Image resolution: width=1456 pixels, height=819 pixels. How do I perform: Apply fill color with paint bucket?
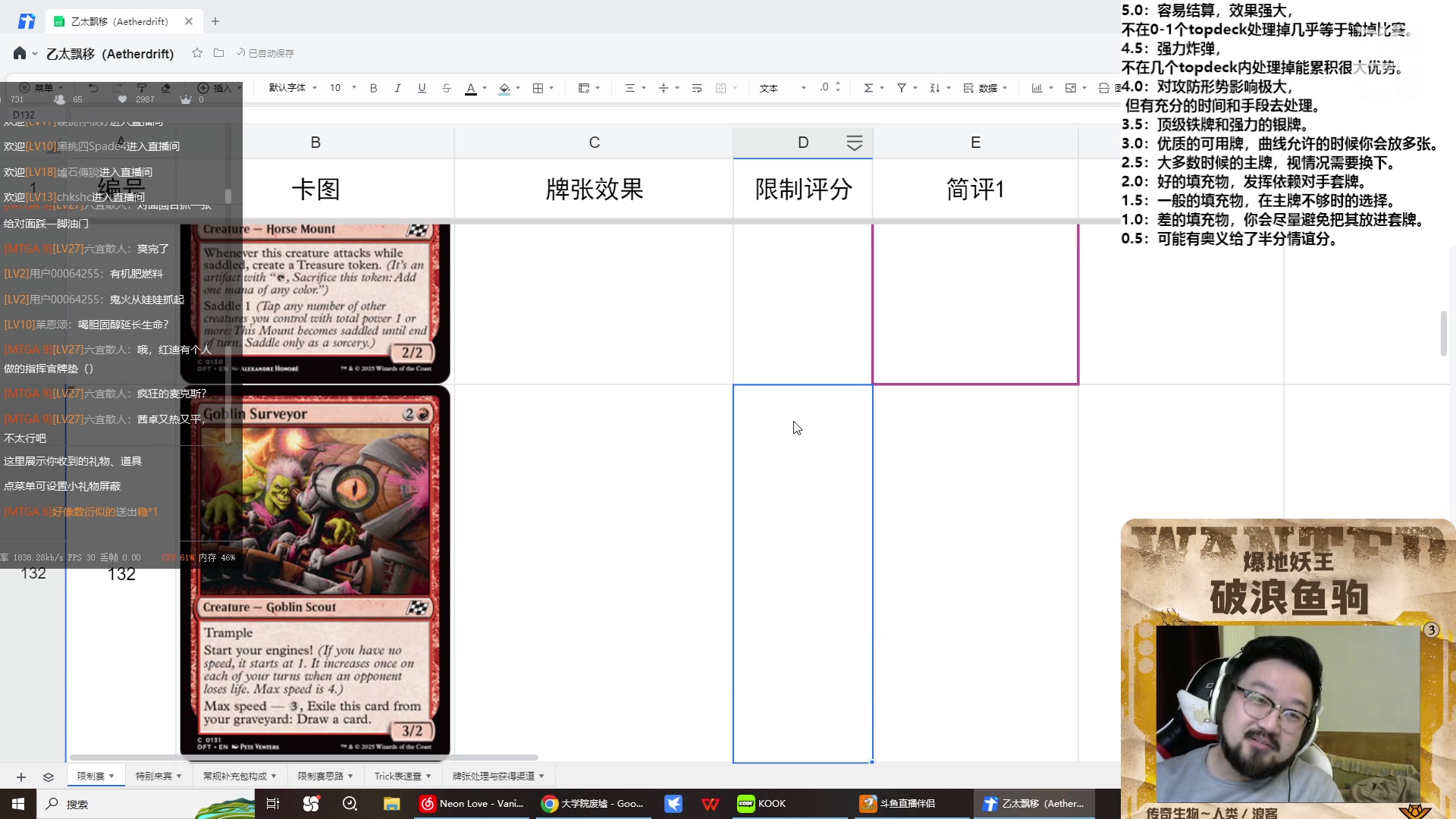(x=504, y=89)
